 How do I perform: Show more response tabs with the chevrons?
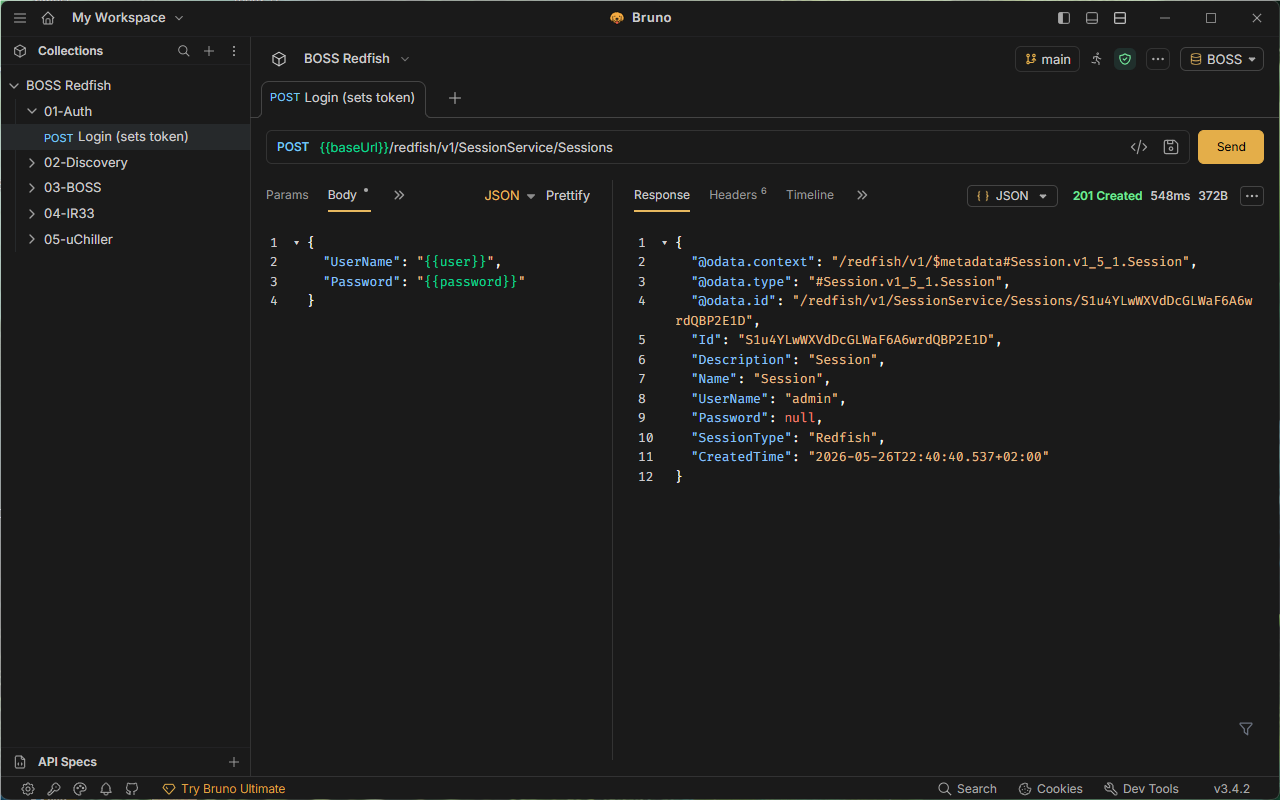(862, 195)
